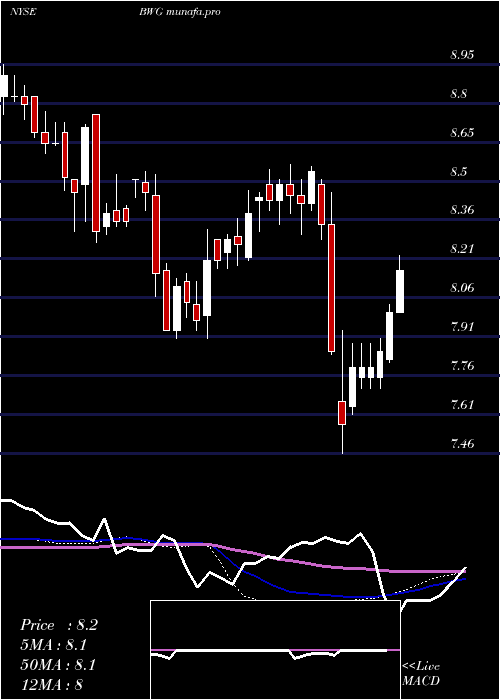
Task: Click the 8.06 price axis label
Action: pyautogui.click(x=462, y=287)
